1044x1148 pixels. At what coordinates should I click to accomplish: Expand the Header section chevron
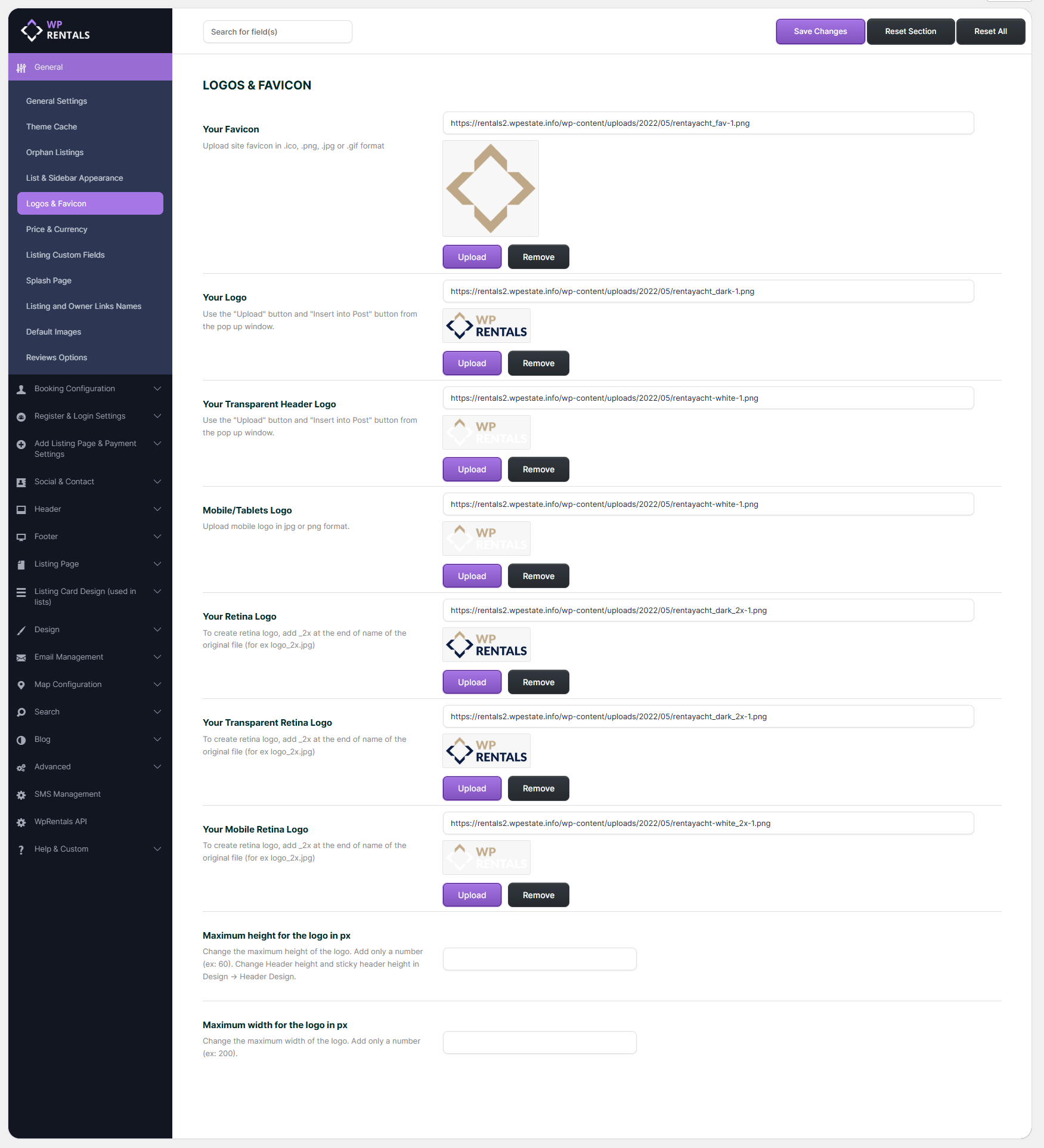coord(157,509)
